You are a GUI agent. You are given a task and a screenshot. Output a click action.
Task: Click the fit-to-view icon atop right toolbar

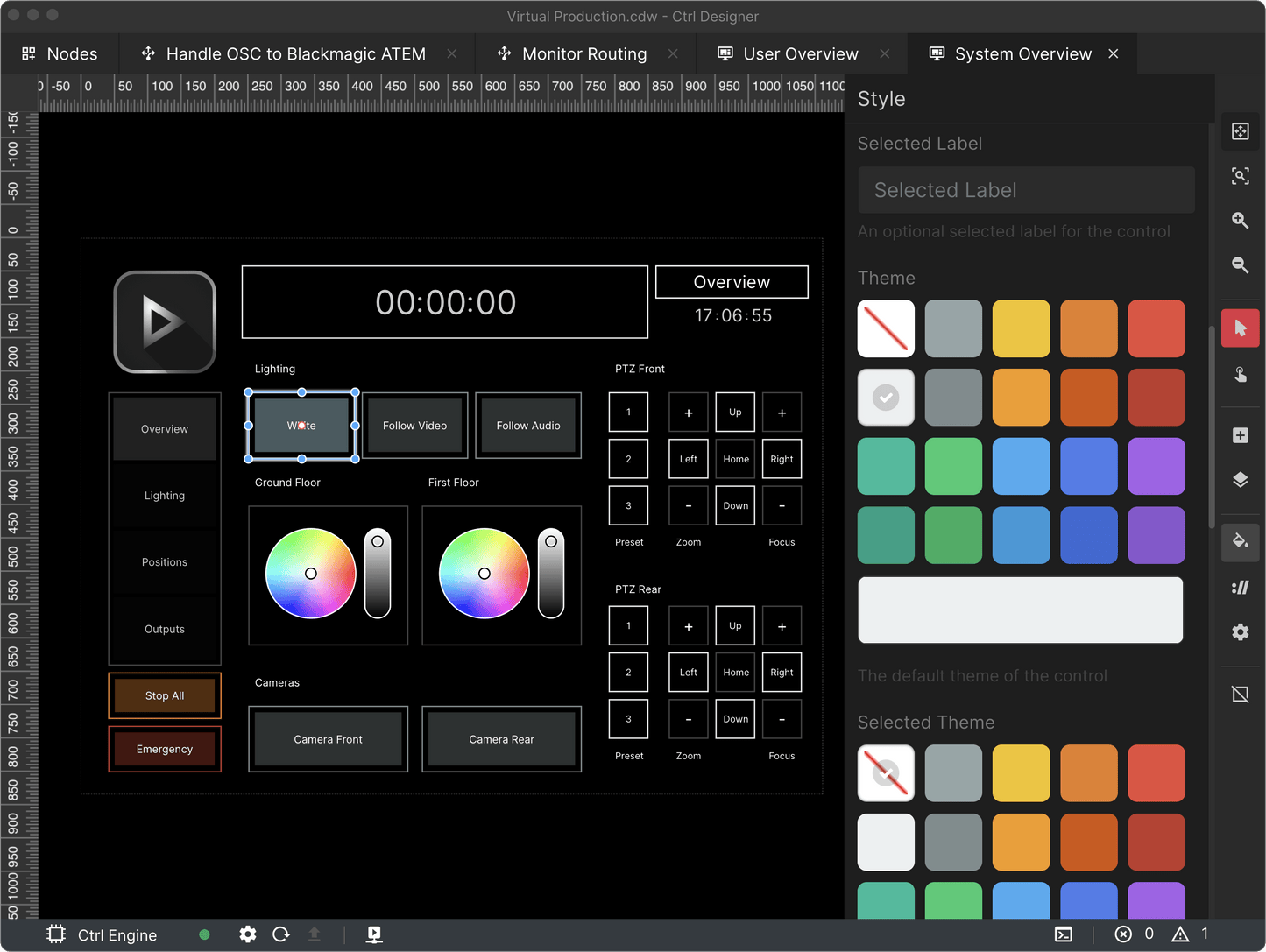(1240, 131)
